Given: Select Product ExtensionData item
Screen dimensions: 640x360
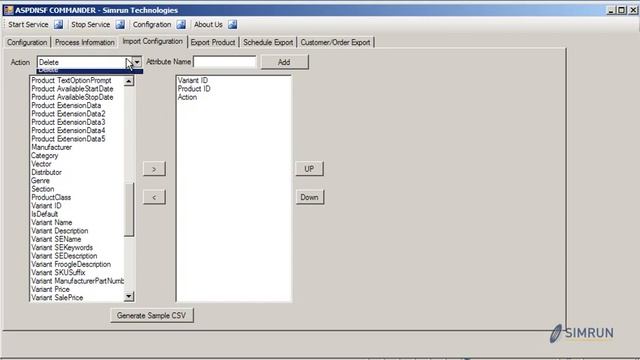Looking at the screenshot, I should pos(66,105).
